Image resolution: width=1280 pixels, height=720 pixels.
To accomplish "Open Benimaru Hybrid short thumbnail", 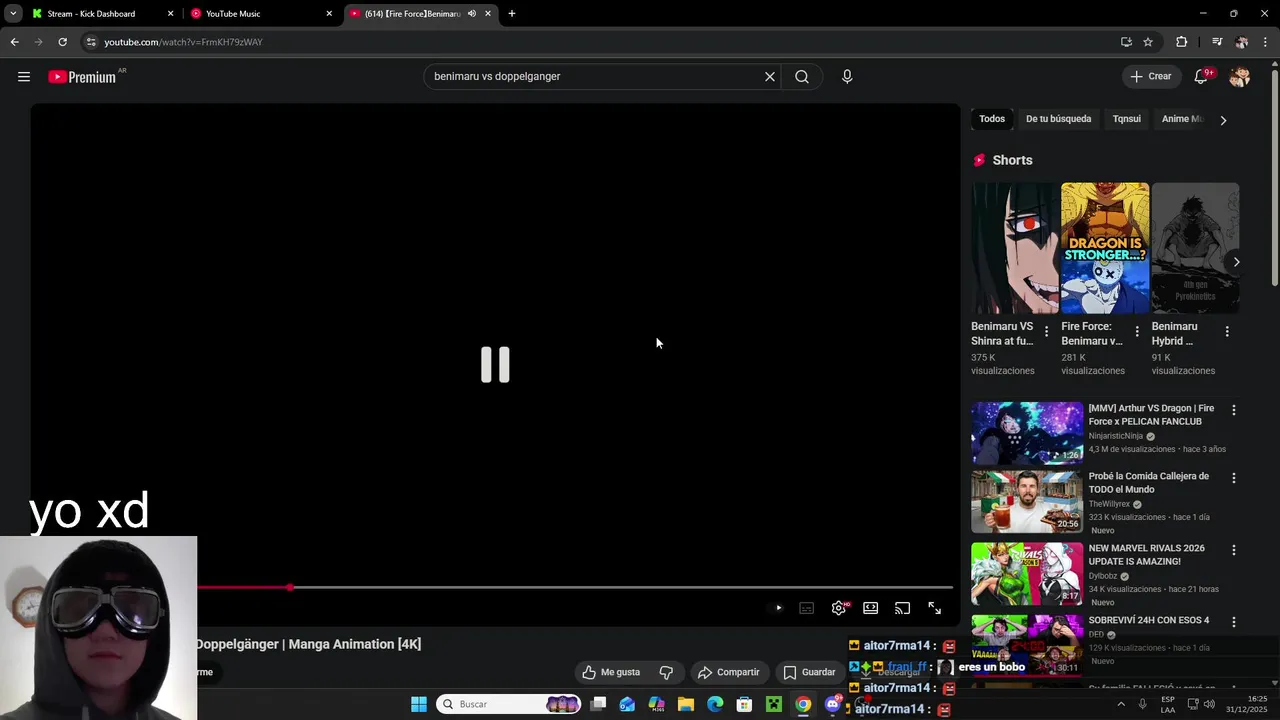I will coord(1195,248).
